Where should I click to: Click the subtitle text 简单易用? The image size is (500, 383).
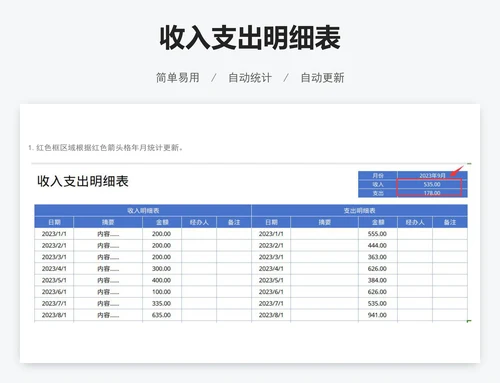pos(178,78)
